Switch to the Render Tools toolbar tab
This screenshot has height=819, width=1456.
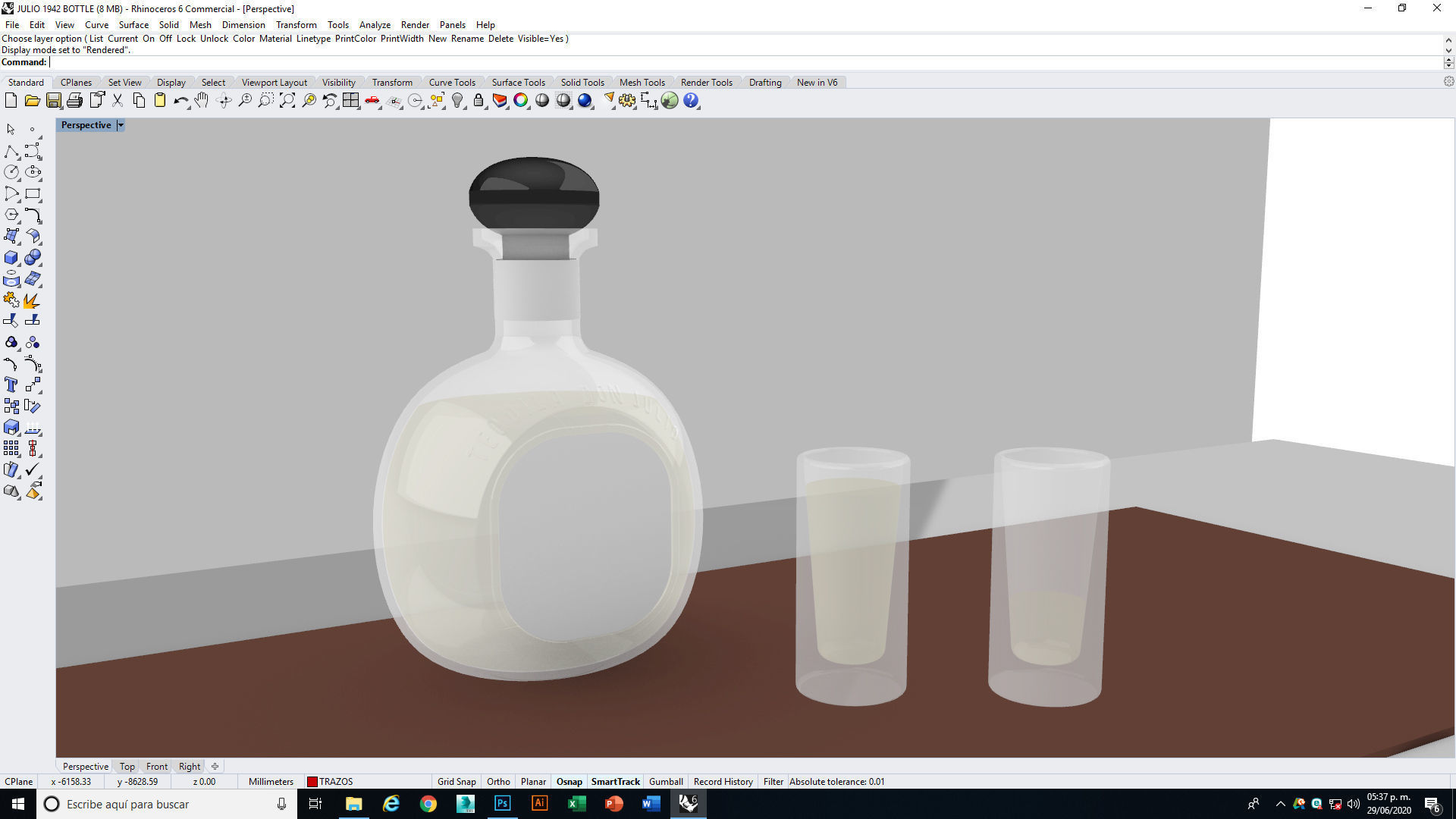706,82
